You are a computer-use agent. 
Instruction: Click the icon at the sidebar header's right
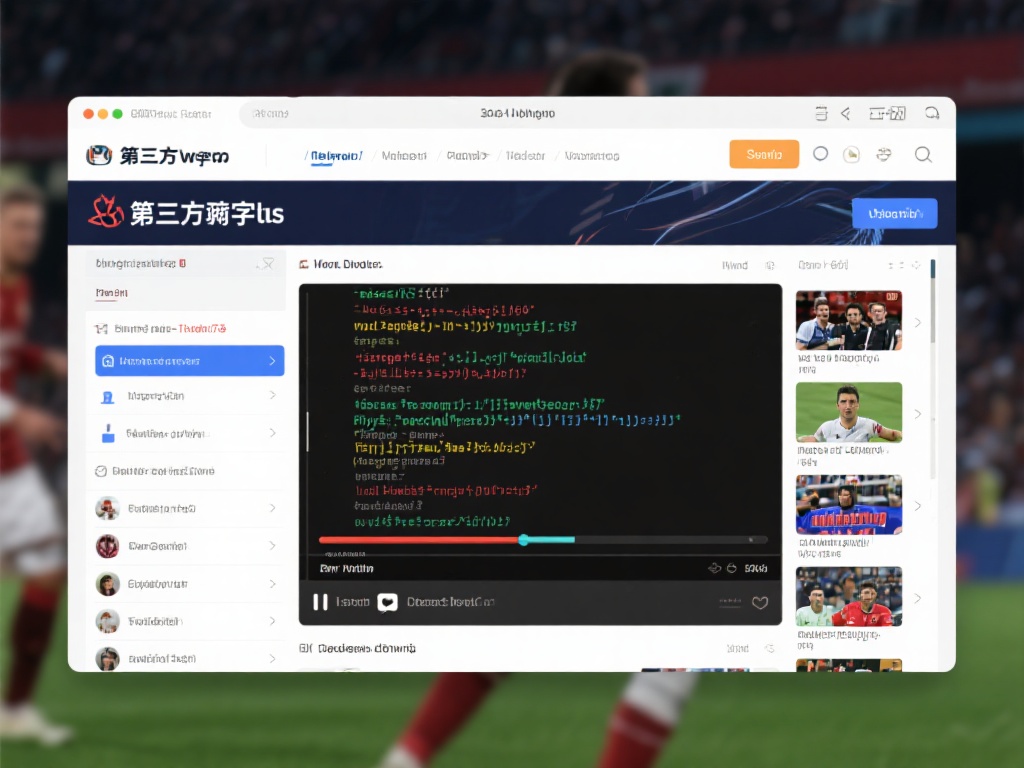click(265, 264)
